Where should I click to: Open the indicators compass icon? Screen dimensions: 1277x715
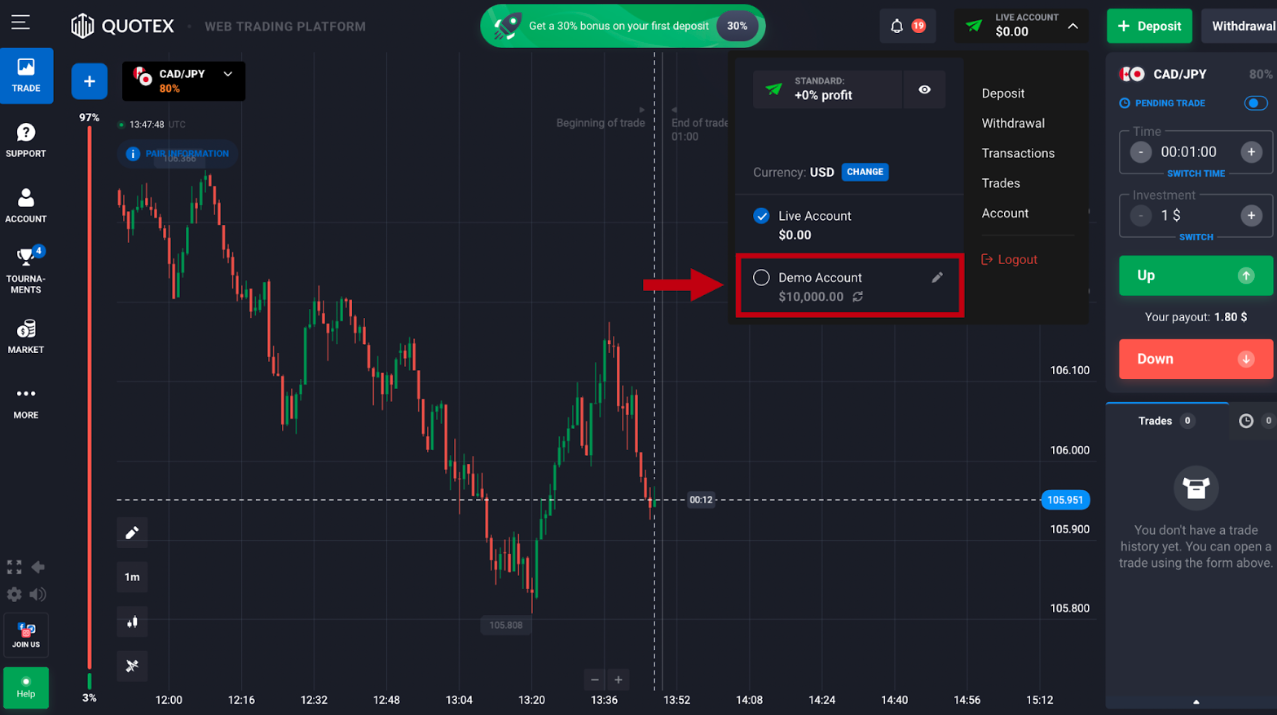[132, 666]
